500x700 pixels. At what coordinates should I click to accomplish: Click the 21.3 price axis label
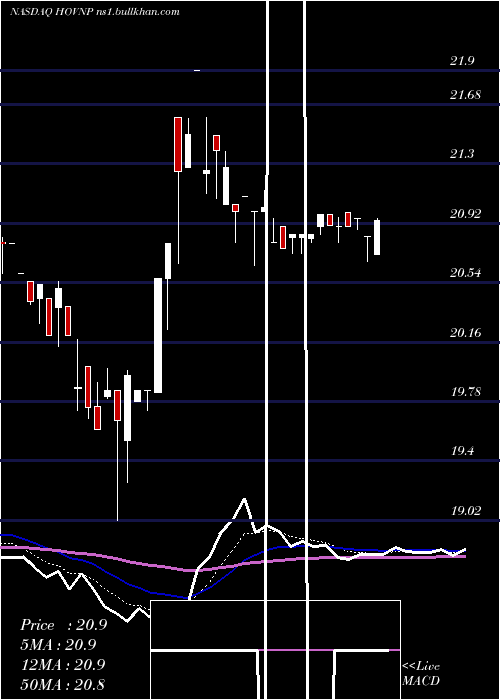(x=462, y=154)
